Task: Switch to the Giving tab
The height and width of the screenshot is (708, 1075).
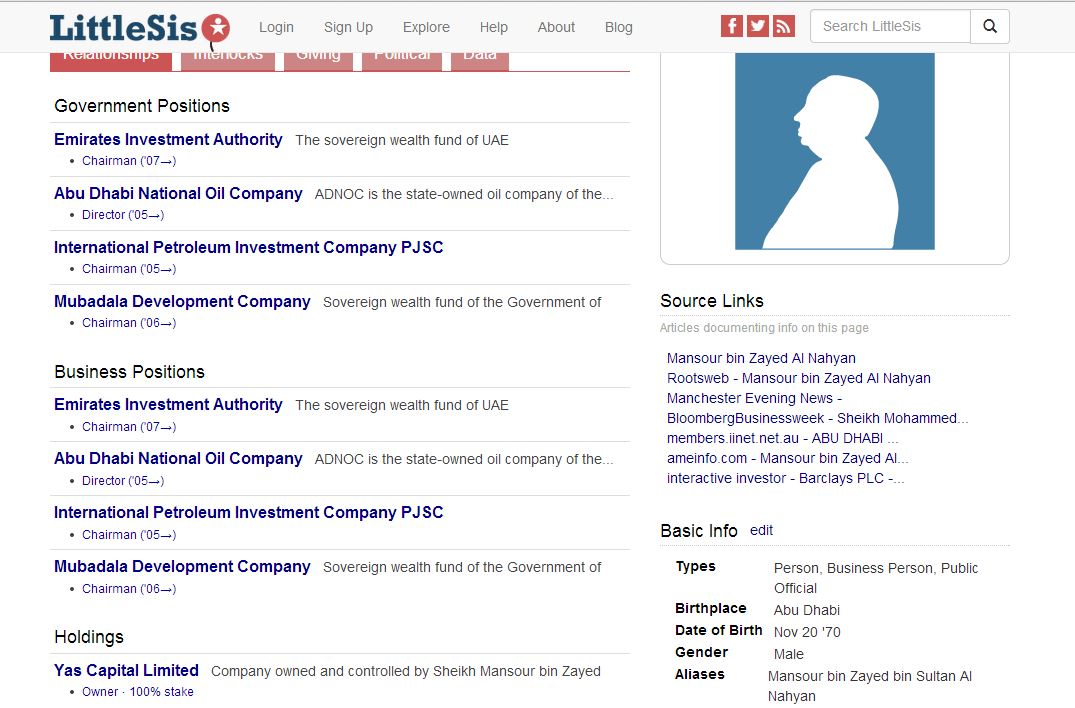Action: click(318, 59)
